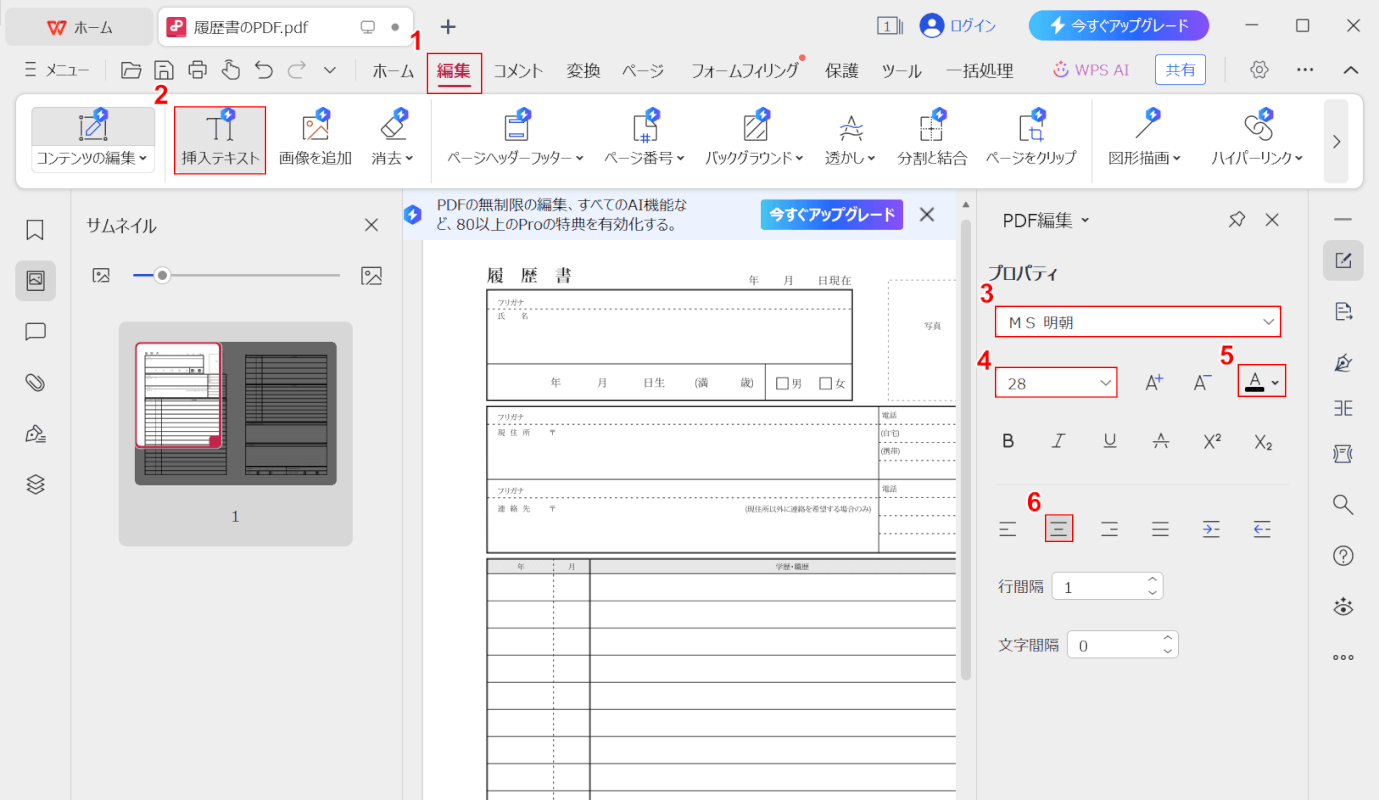Click the Redo arrow
1379x800 pixels.
pyautogui.click(x=297, y=70)
